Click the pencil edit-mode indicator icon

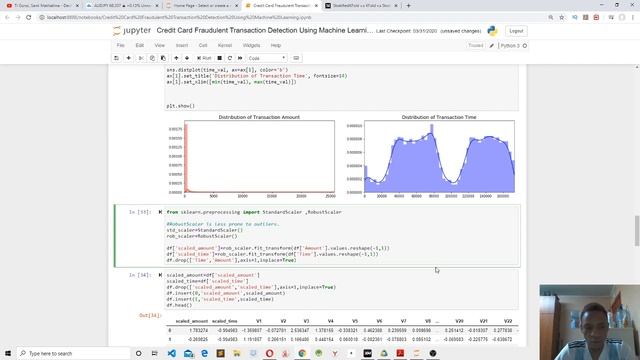click(491, 46)
